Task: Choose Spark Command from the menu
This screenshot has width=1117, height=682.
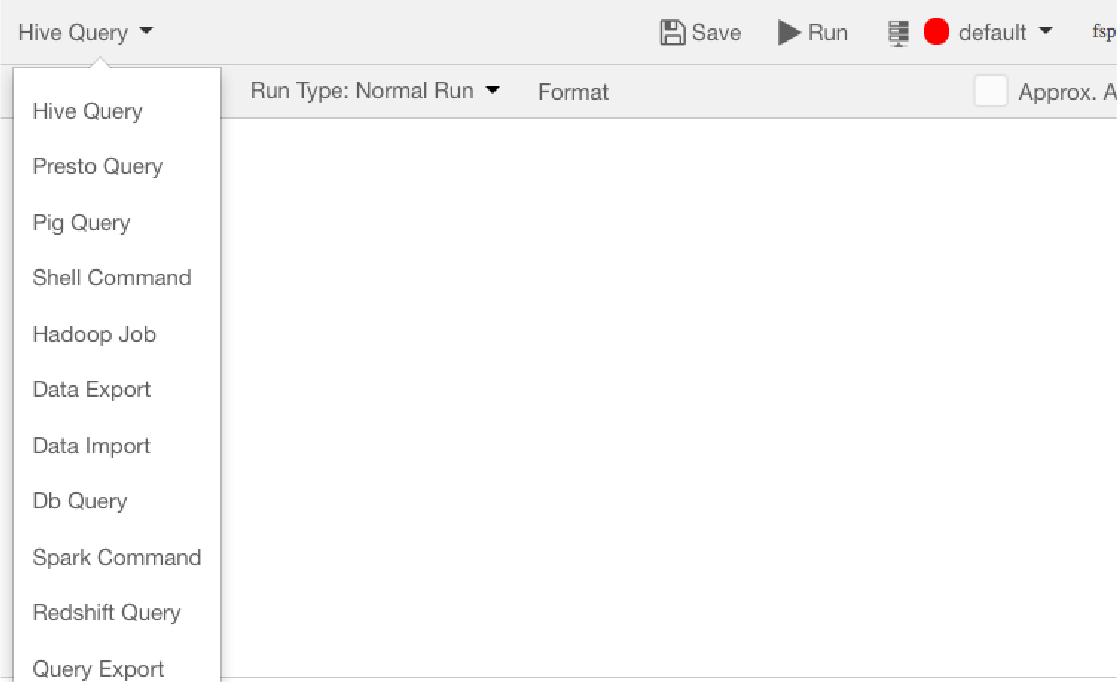Action: [x=117, y=557]
